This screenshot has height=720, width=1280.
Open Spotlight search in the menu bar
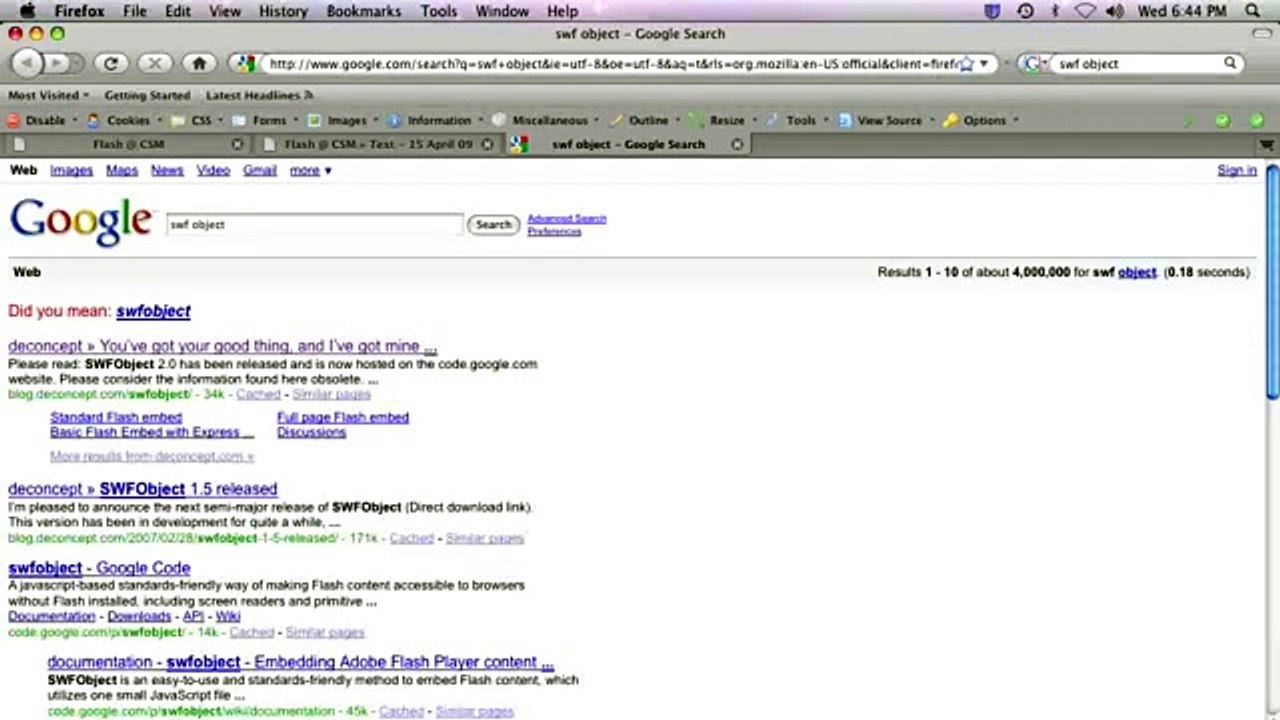coord(1253,11)
